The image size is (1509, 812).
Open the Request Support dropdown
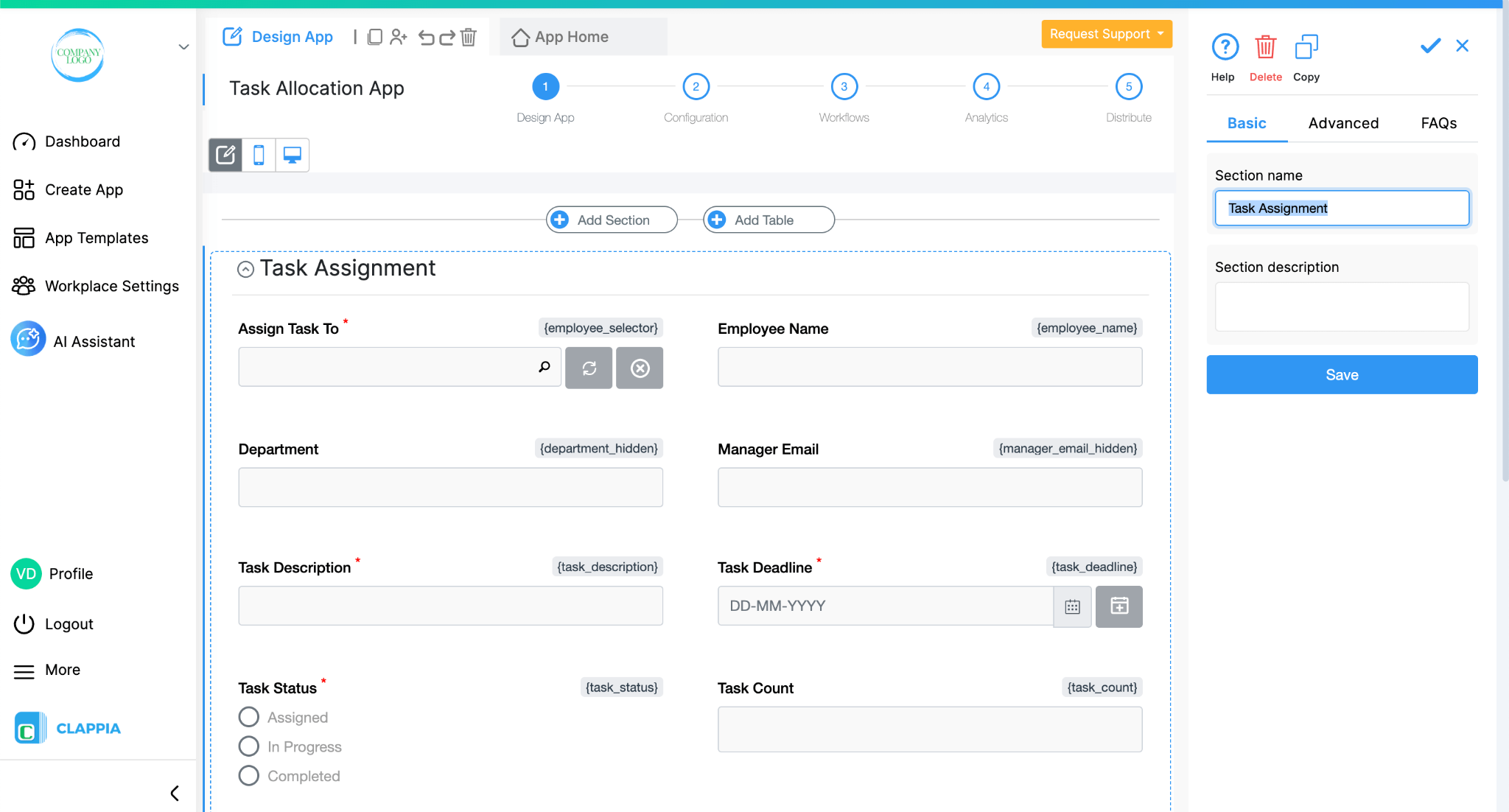[x=1106, y=34]
